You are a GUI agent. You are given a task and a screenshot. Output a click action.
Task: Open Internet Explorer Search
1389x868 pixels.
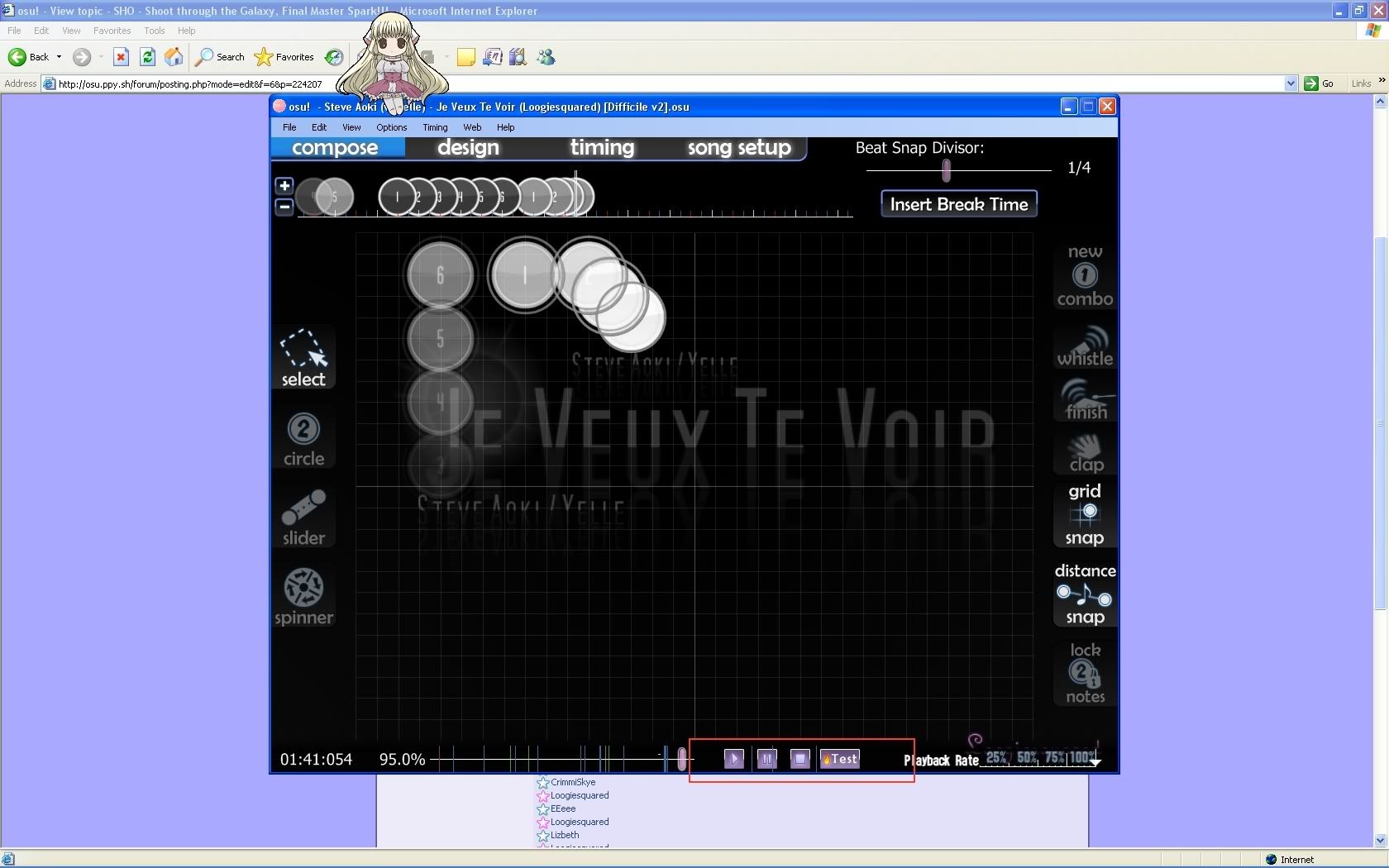220,57
